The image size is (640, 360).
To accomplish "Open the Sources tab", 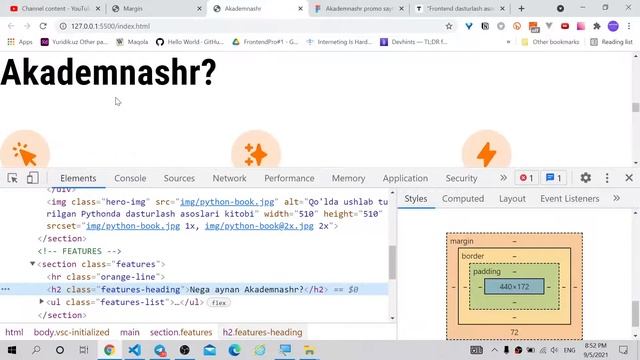I will (x=179, y=178).
